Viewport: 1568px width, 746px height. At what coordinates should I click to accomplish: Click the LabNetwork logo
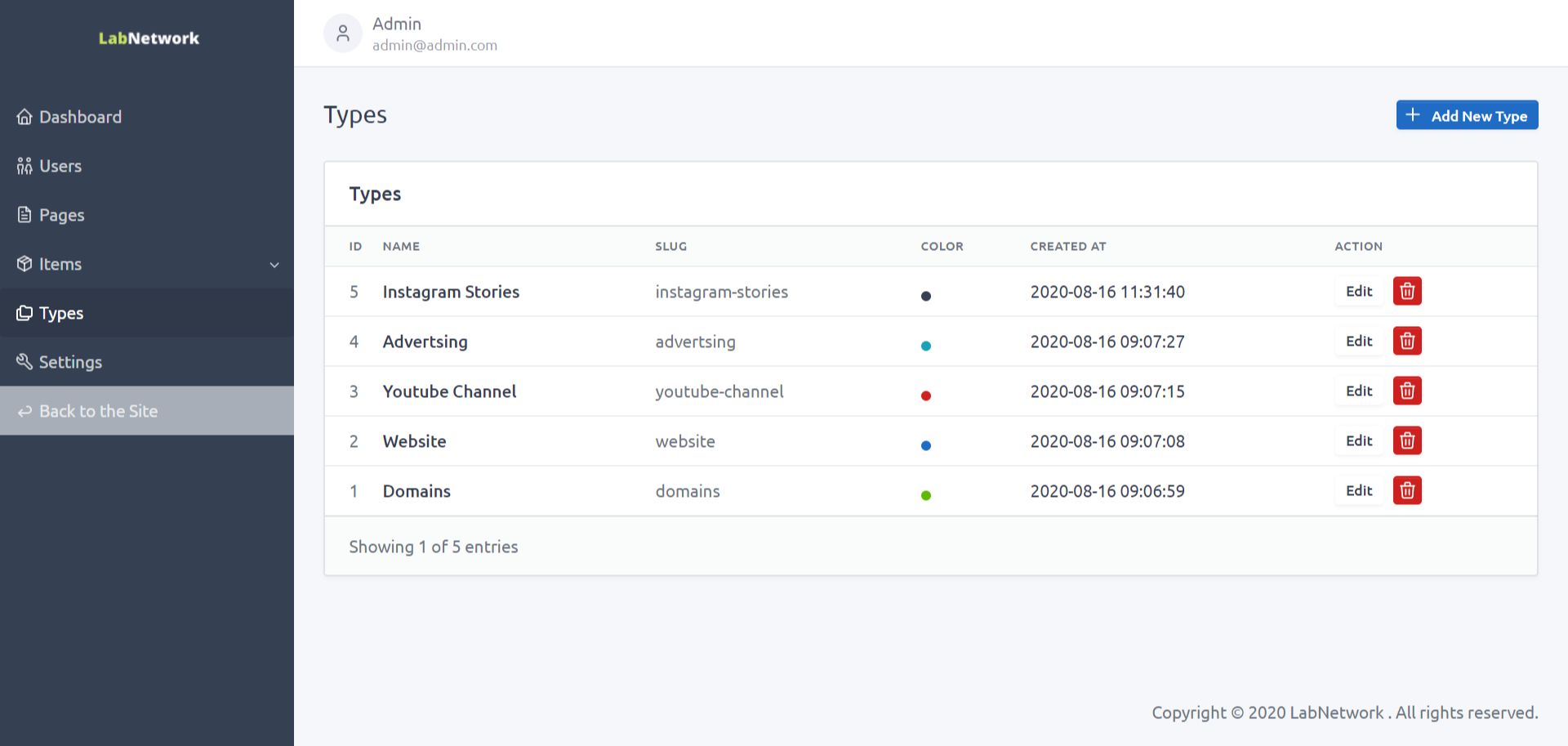[149, 38]
